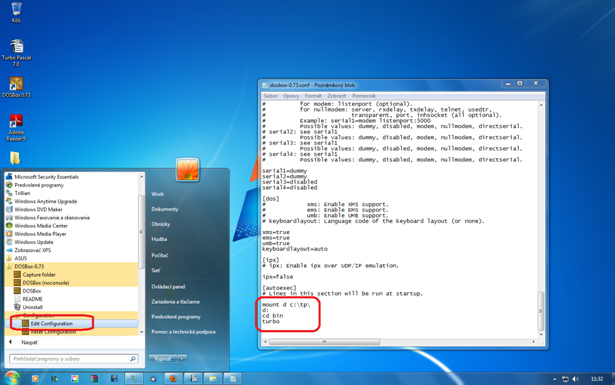Open Pomoc a technická podpora
This screenshot has width=615, height=385.
183,332
